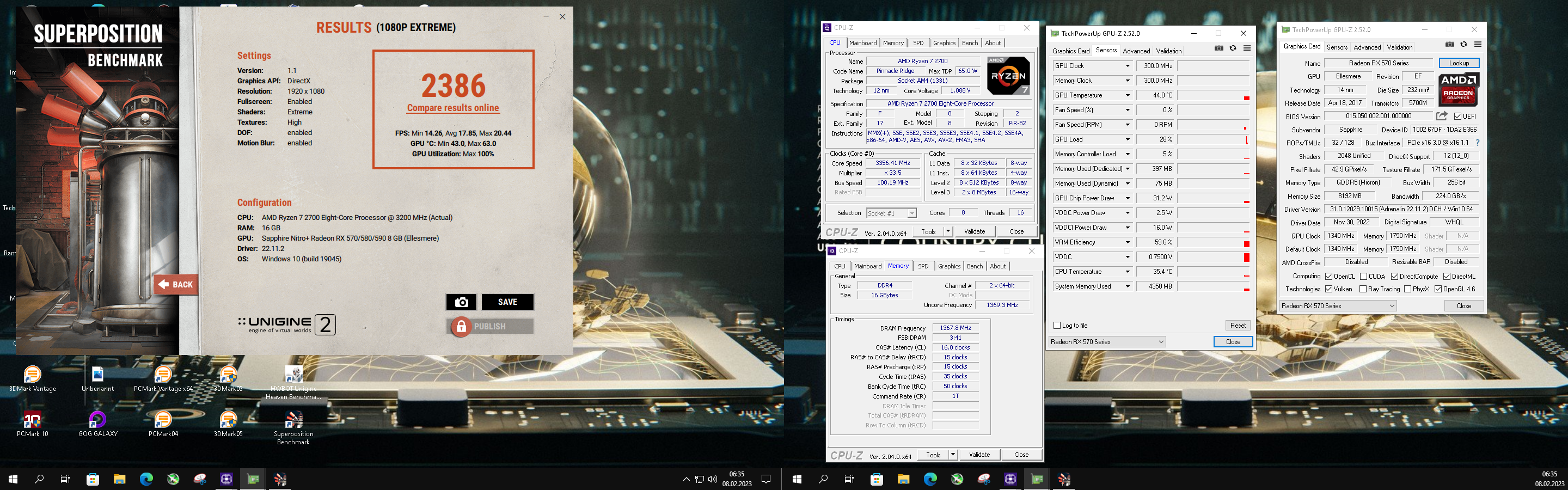
Task: Click the VDDC sensor graph bar
Action: click(1213, 257)
